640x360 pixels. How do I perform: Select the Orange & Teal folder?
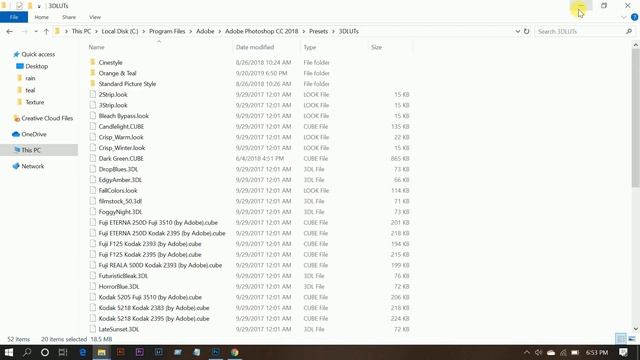click(117, 73)
